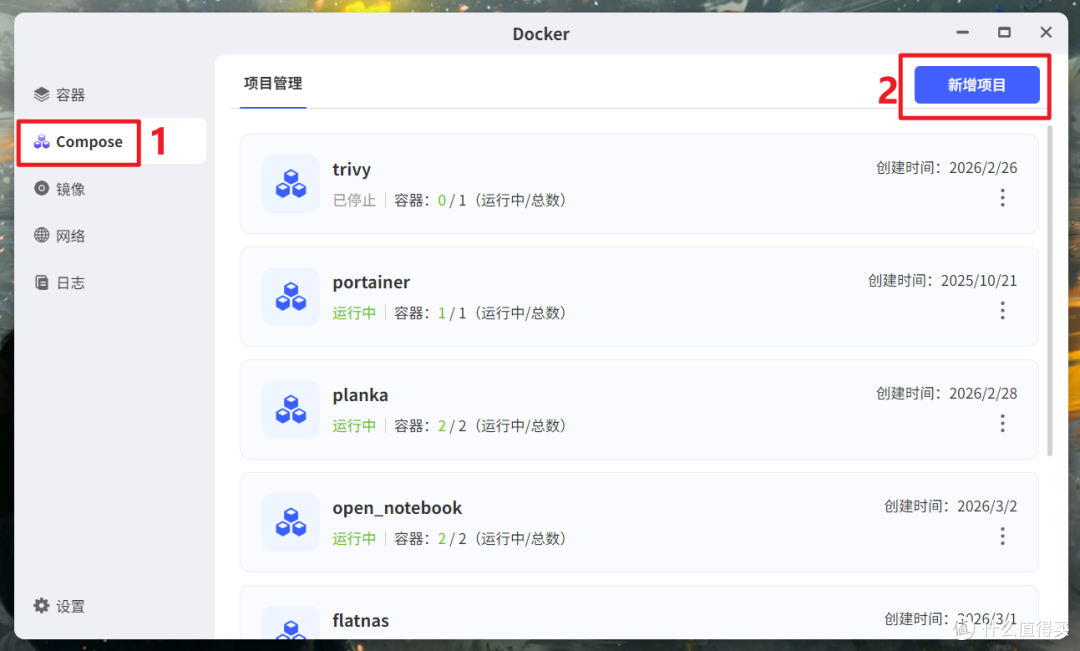Open the open_notebook project name
Image resolution: width=1080 pixels, height=651 pixels.
coord(397,508)
